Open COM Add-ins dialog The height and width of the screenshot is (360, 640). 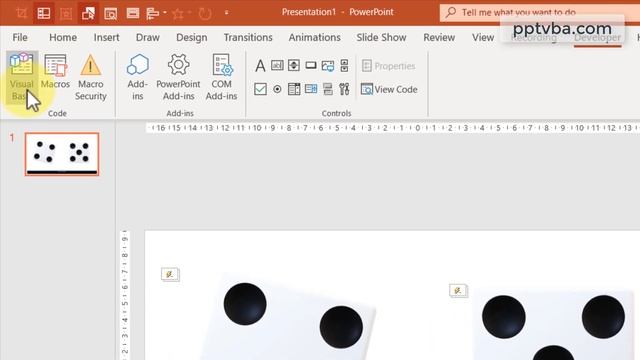[221, 78]
